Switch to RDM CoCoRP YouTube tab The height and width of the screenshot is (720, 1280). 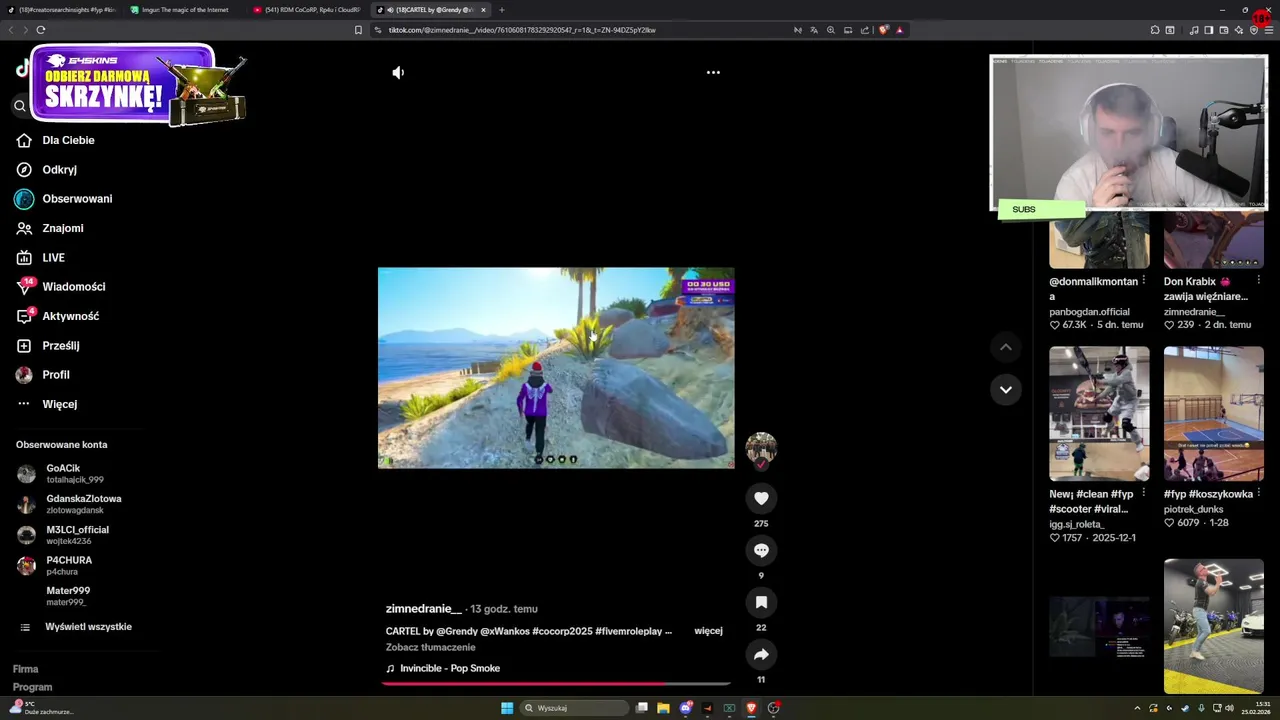(x=307, y=10)
